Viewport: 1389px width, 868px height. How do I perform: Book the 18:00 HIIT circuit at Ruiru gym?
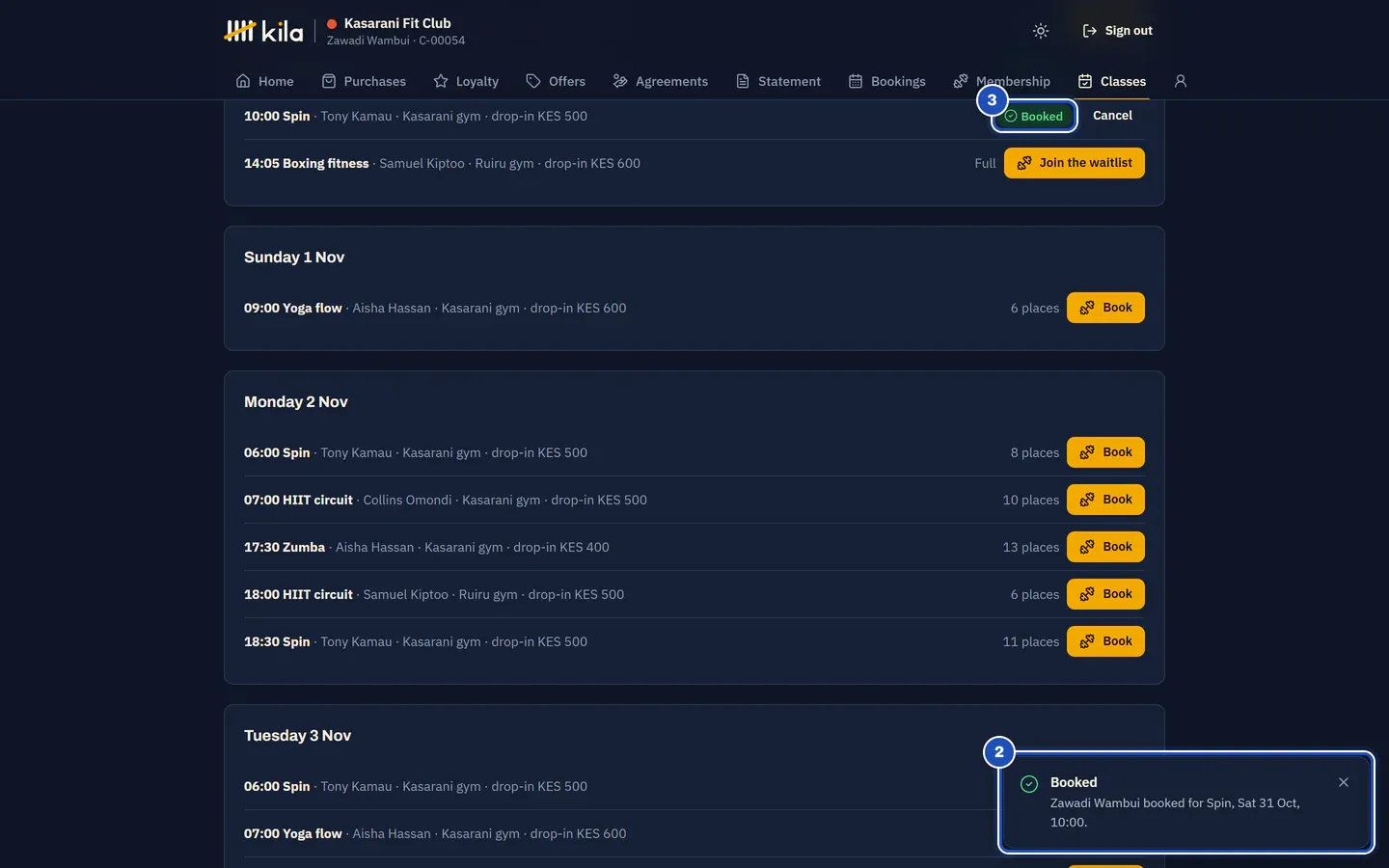point(1105,594)
